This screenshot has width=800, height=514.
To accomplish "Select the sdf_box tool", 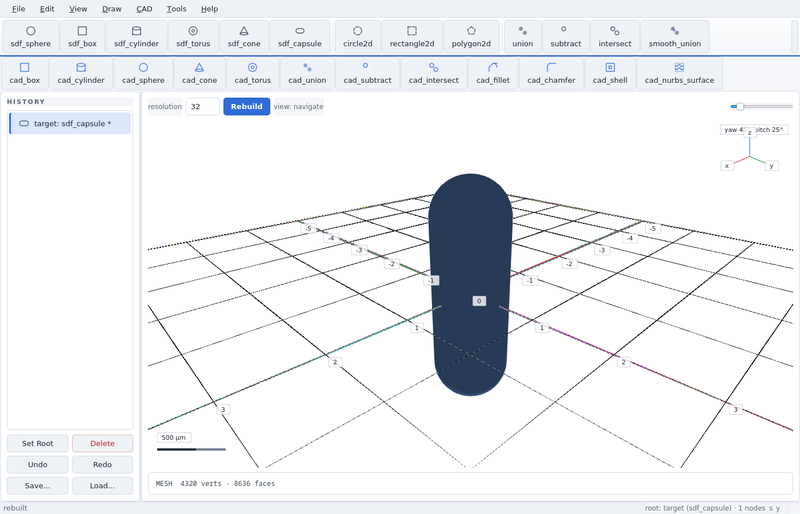I will click(82, 37).
